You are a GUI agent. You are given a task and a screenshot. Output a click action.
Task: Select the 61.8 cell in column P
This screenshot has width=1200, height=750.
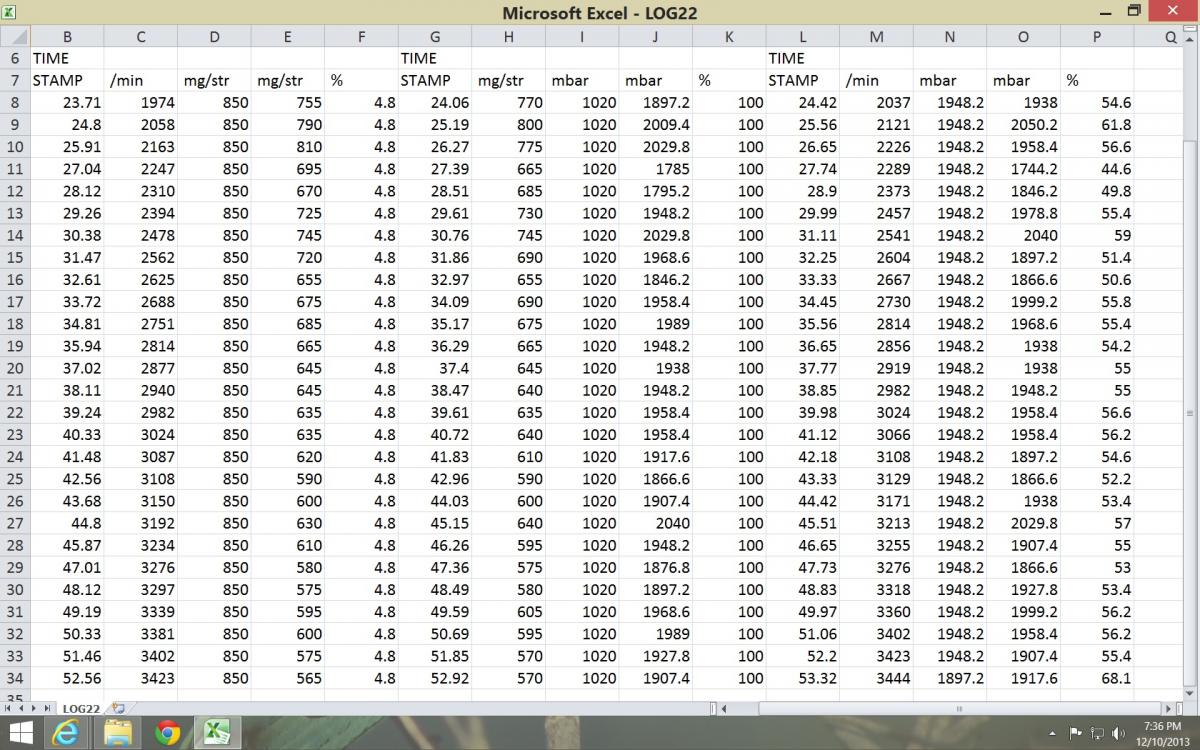1097,125
